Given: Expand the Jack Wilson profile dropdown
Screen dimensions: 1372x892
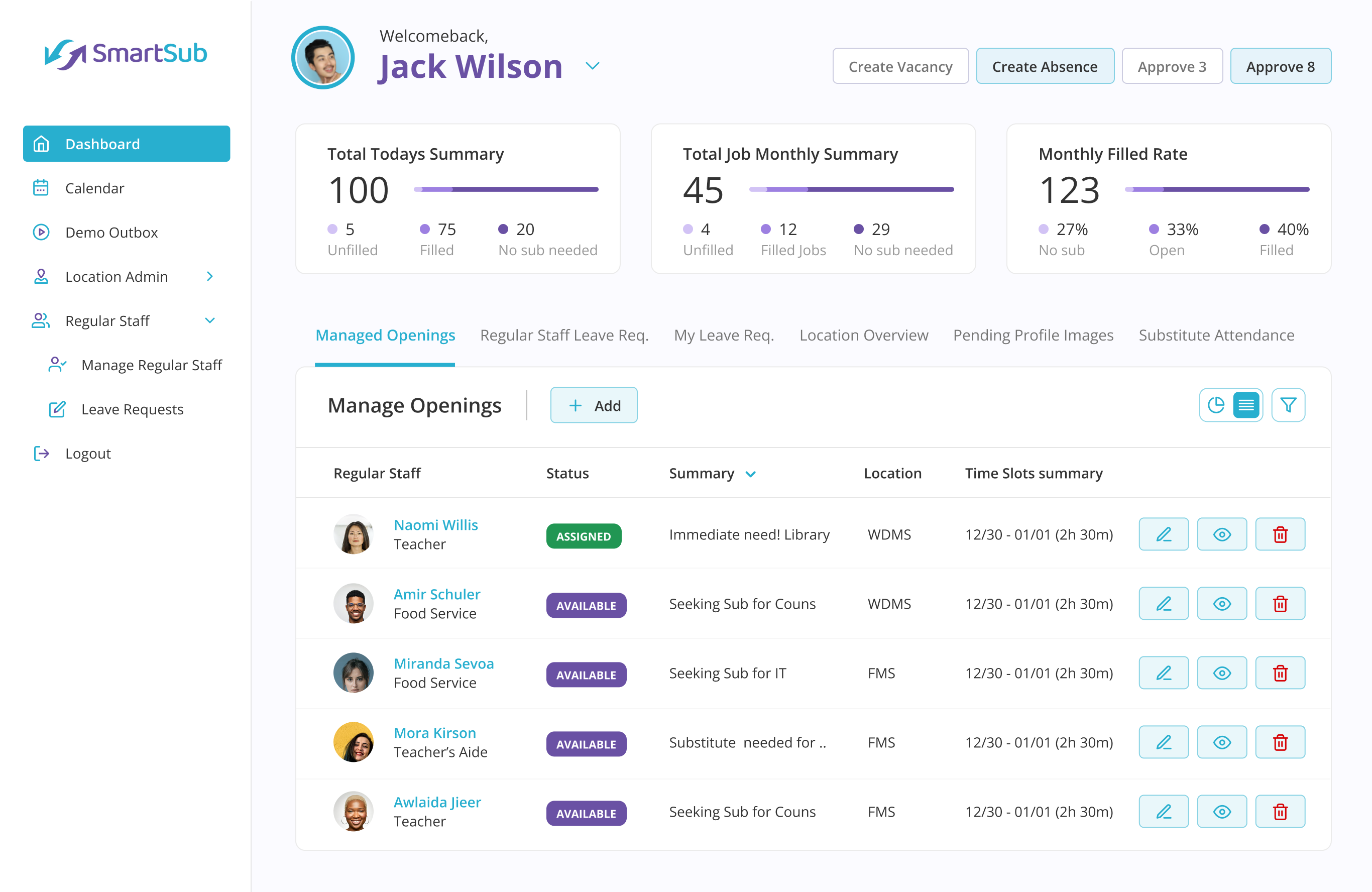Looking at the screenshot, I should pos(593,66).
